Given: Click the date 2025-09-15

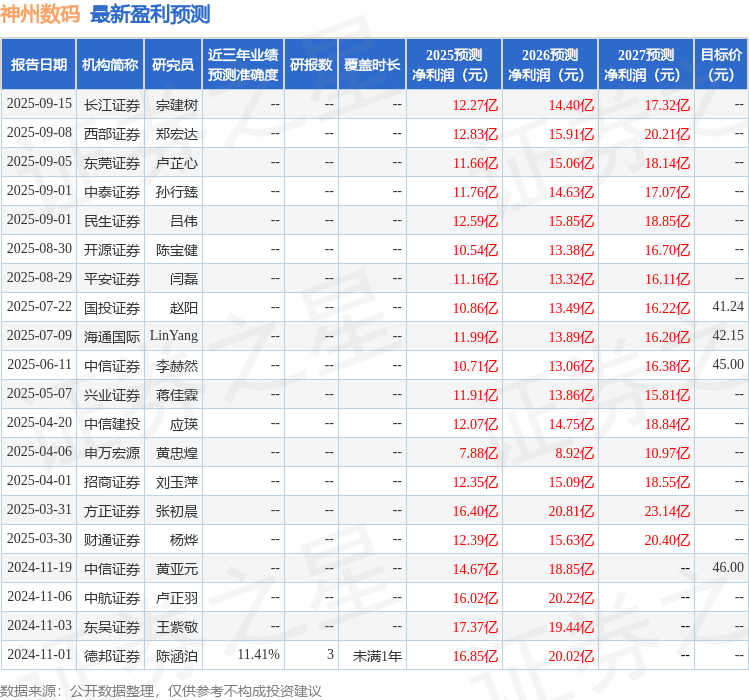Looking at the screenshot, I should pyautogui.click(x=39, y=104).
